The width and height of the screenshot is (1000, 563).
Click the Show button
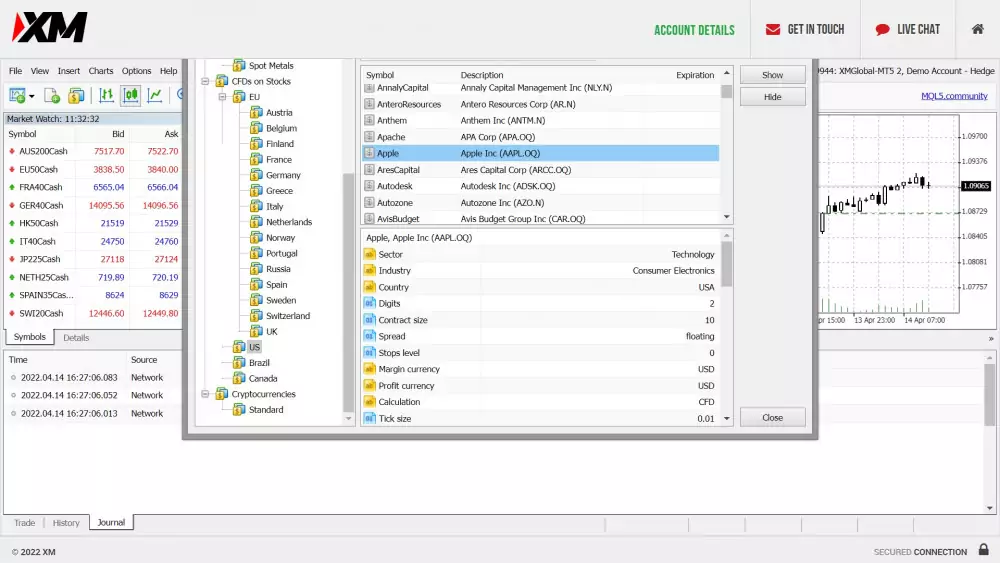(x=772, y=75)
